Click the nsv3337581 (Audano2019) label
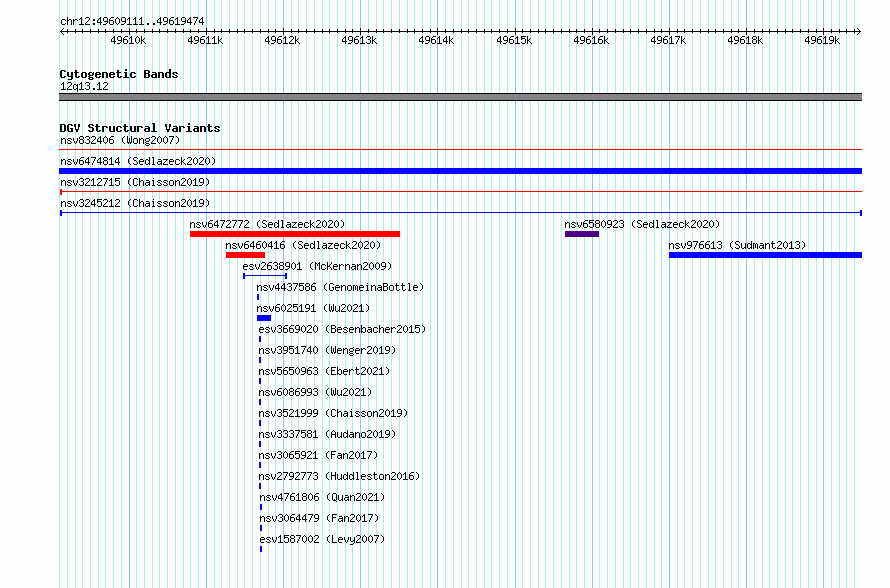 click(x=327, y=434)
